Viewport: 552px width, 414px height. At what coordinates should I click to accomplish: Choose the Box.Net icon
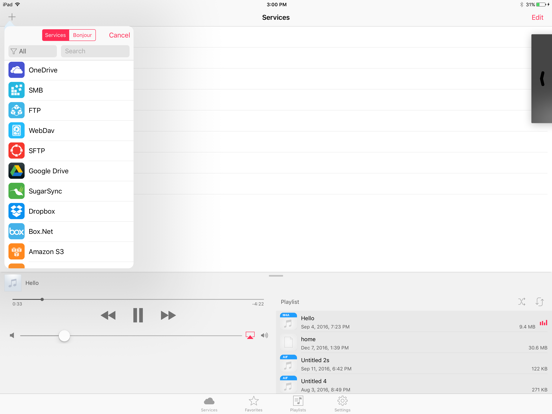click(17, 231)
